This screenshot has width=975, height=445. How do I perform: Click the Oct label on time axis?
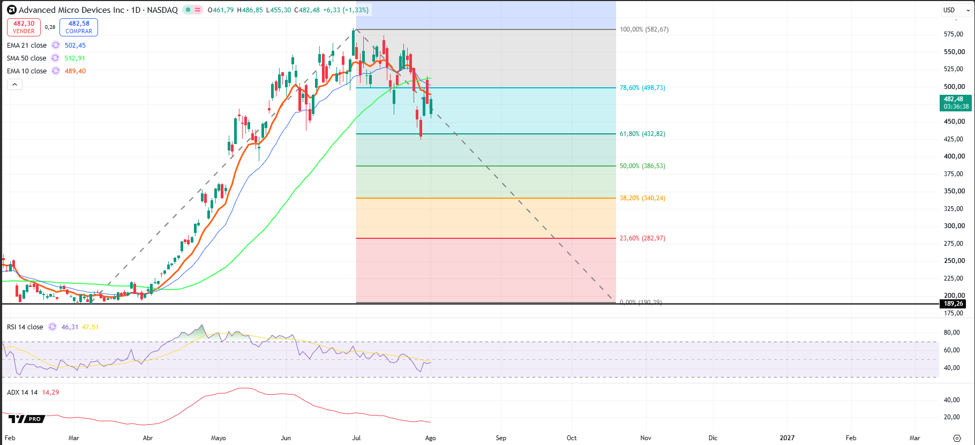571,438
